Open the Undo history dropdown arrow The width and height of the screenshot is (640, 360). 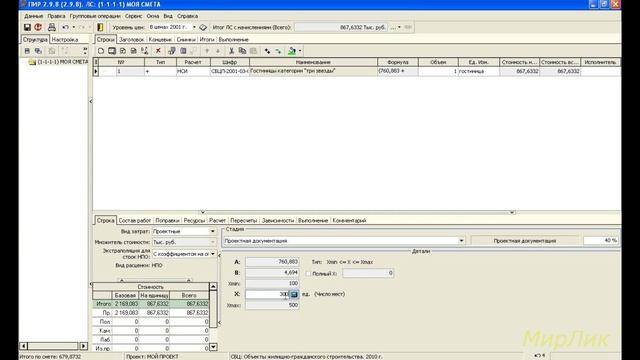73,27
